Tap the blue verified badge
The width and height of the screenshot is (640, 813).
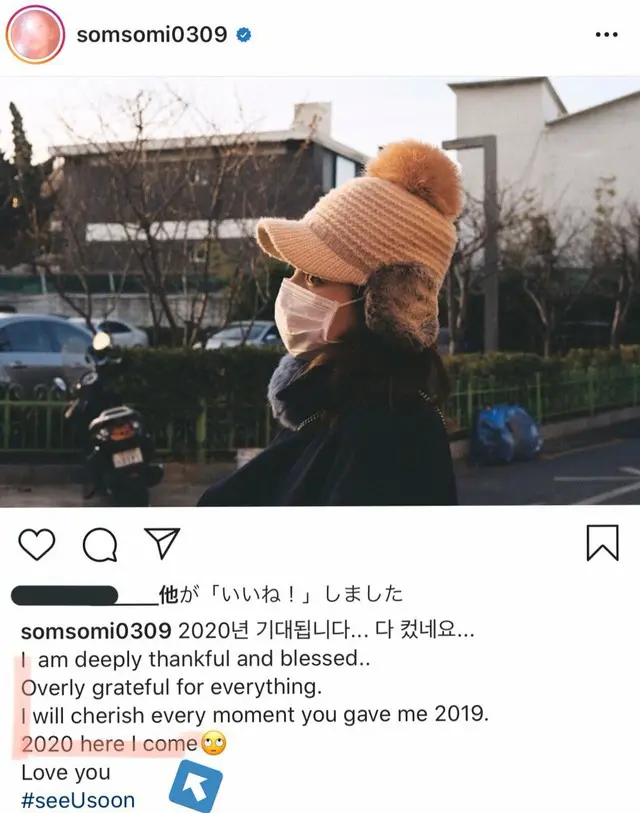[x=244, y=35]
